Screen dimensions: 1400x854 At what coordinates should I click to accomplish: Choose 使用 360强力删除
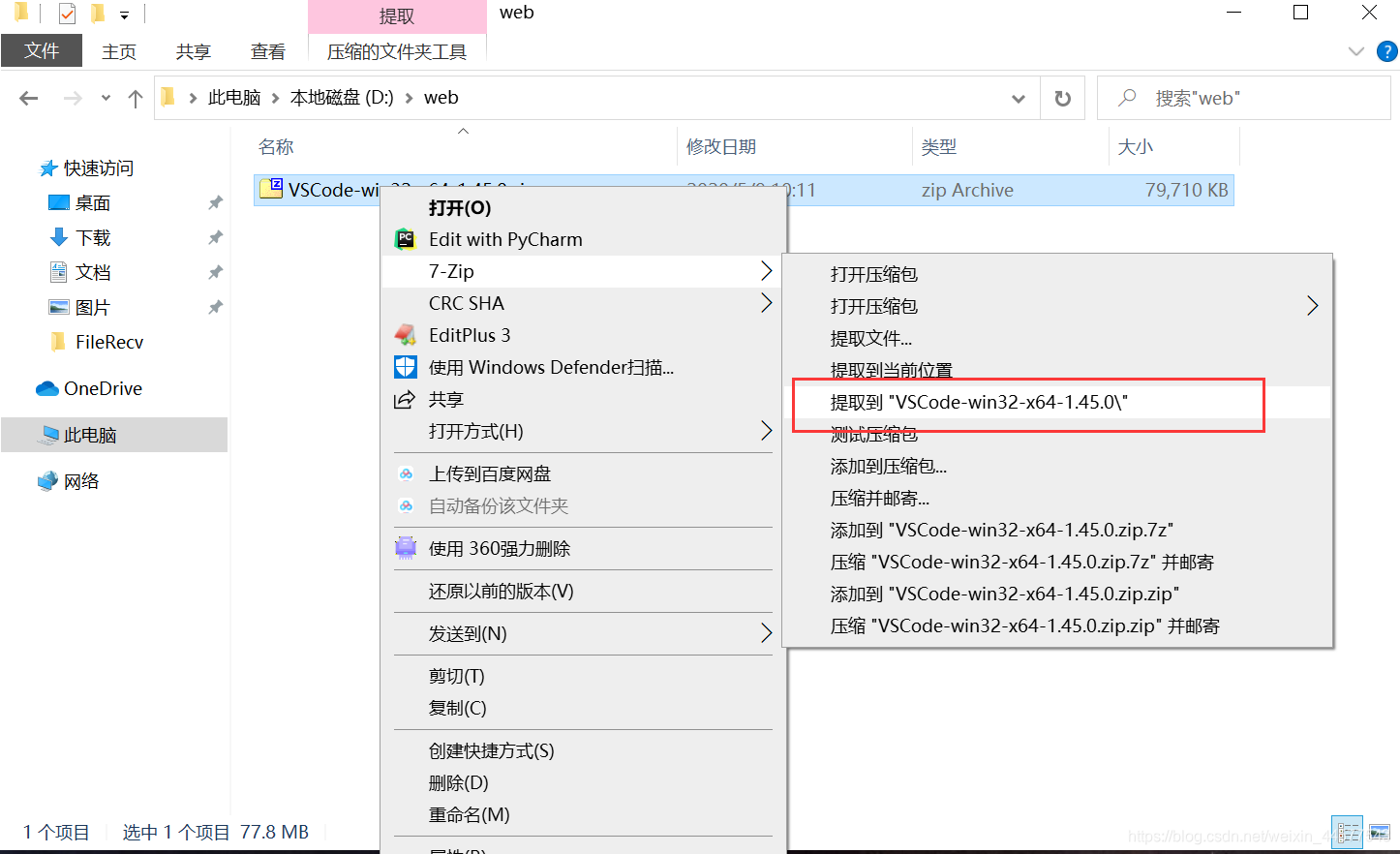(585, 548)
